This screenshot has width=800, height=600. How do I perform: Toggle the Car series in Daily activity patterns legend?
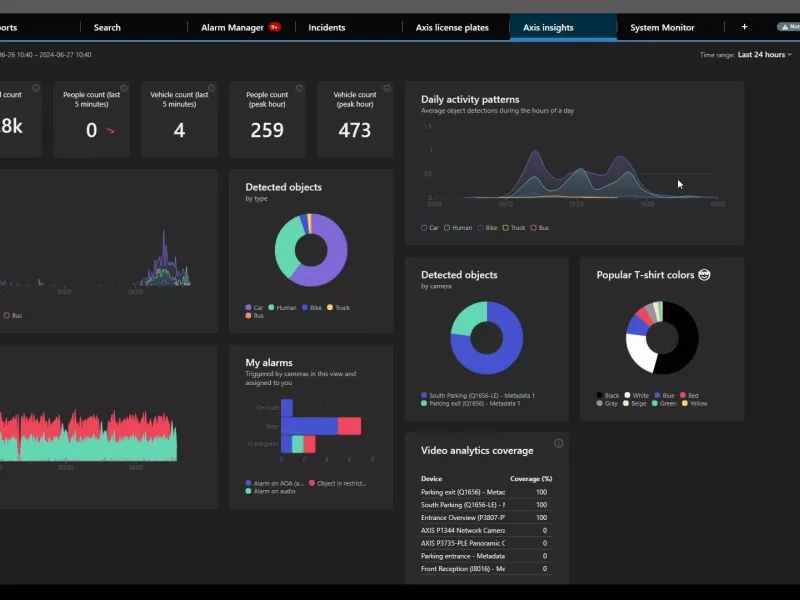click(430, 228)
